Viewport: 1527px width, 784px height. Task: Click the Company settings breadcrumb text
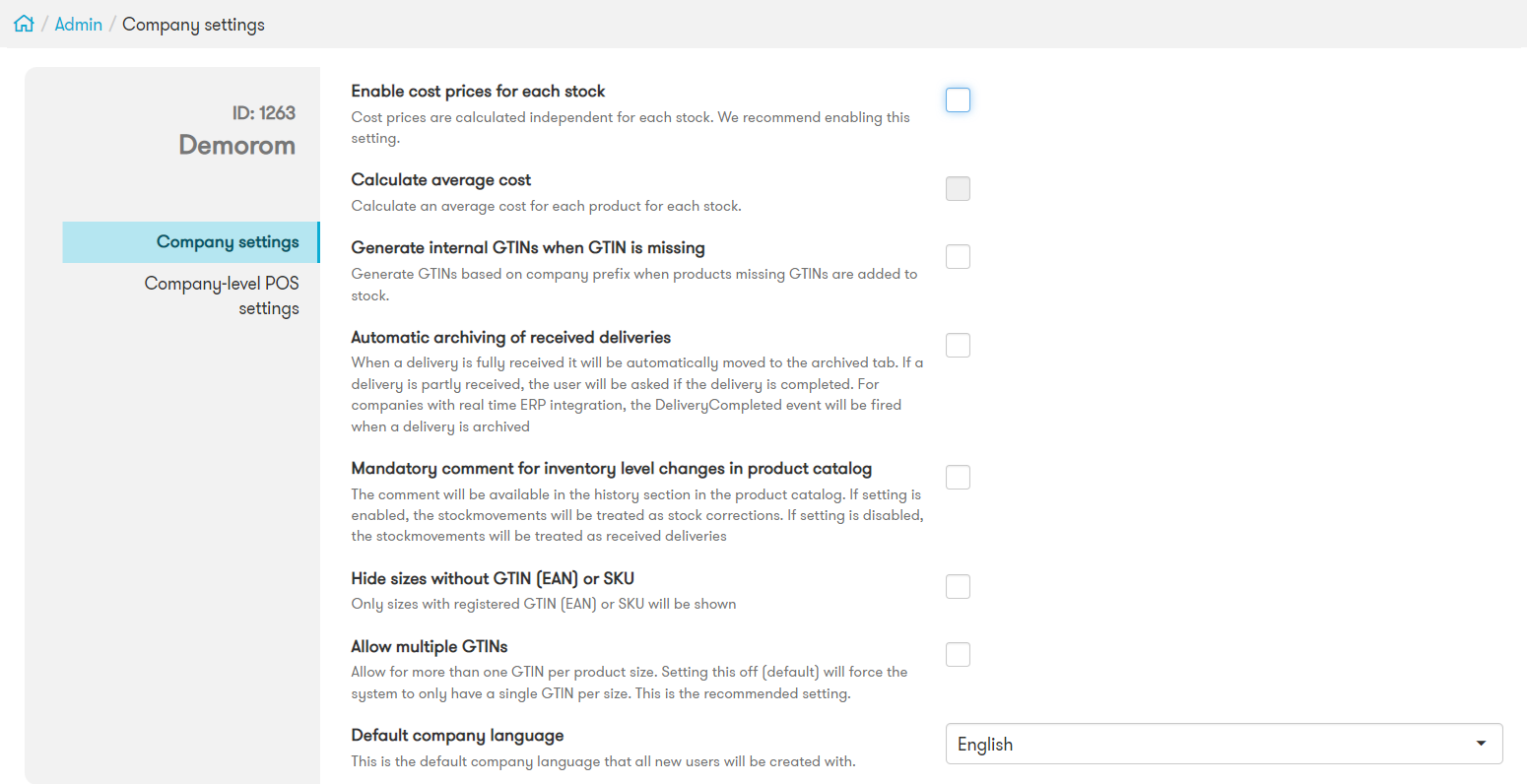[x=193, y=25]
